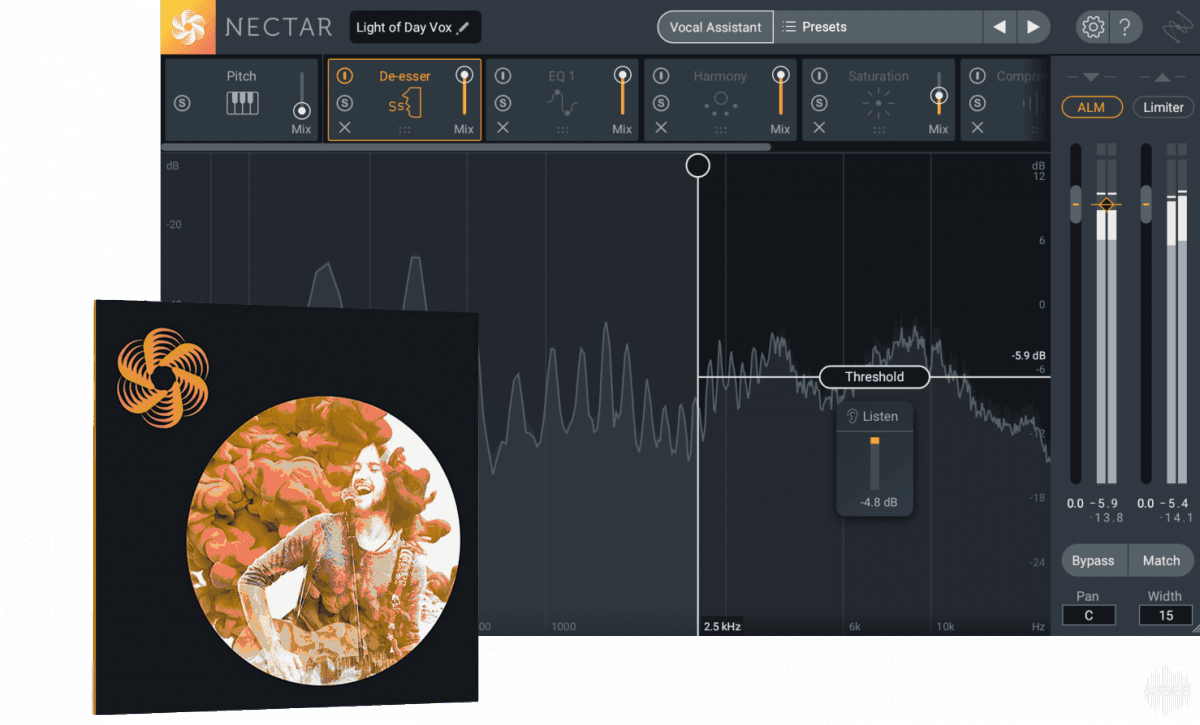This screenshot has width=1200, height=725.
Task: Remove the Saturation module
Action: [x=819, y=127]
